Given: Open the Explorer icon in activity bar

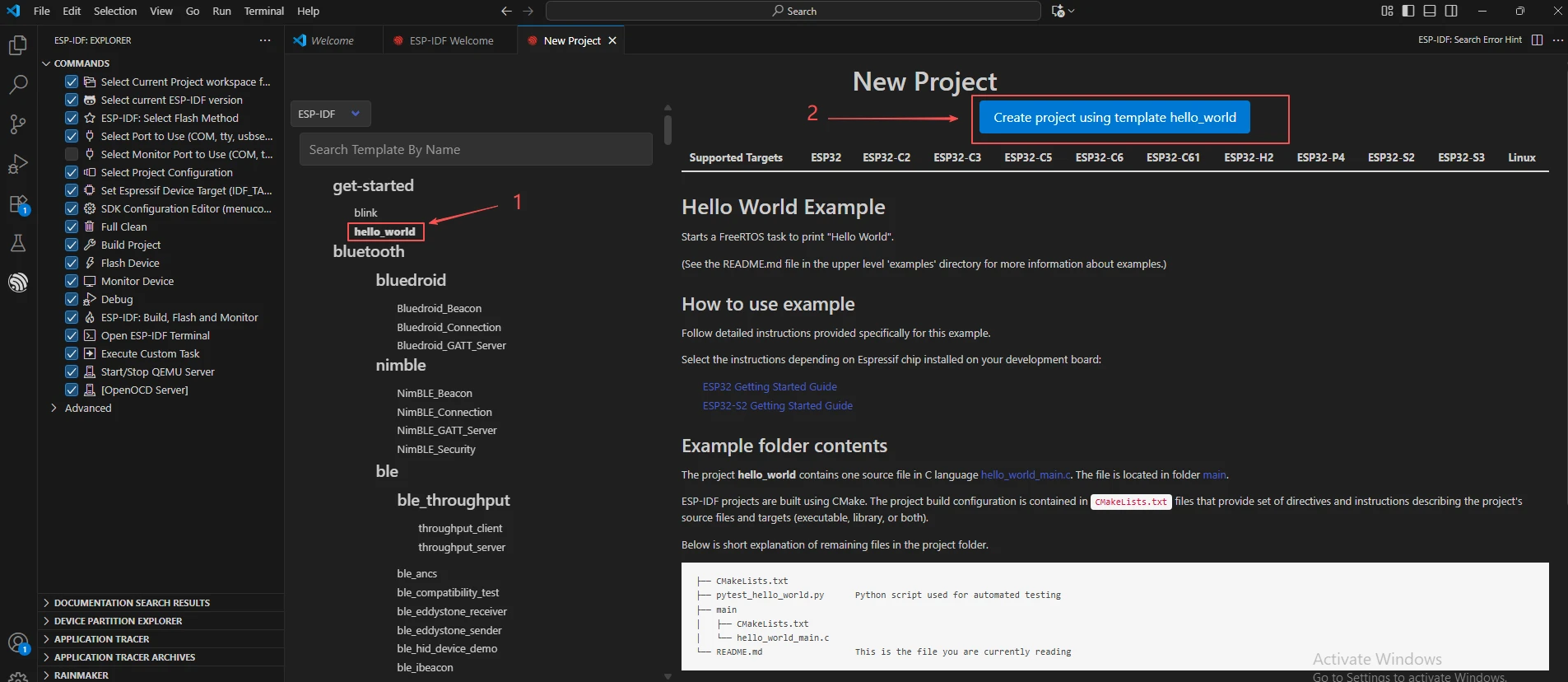Looking at the screenshot, I should click(17, 45).
